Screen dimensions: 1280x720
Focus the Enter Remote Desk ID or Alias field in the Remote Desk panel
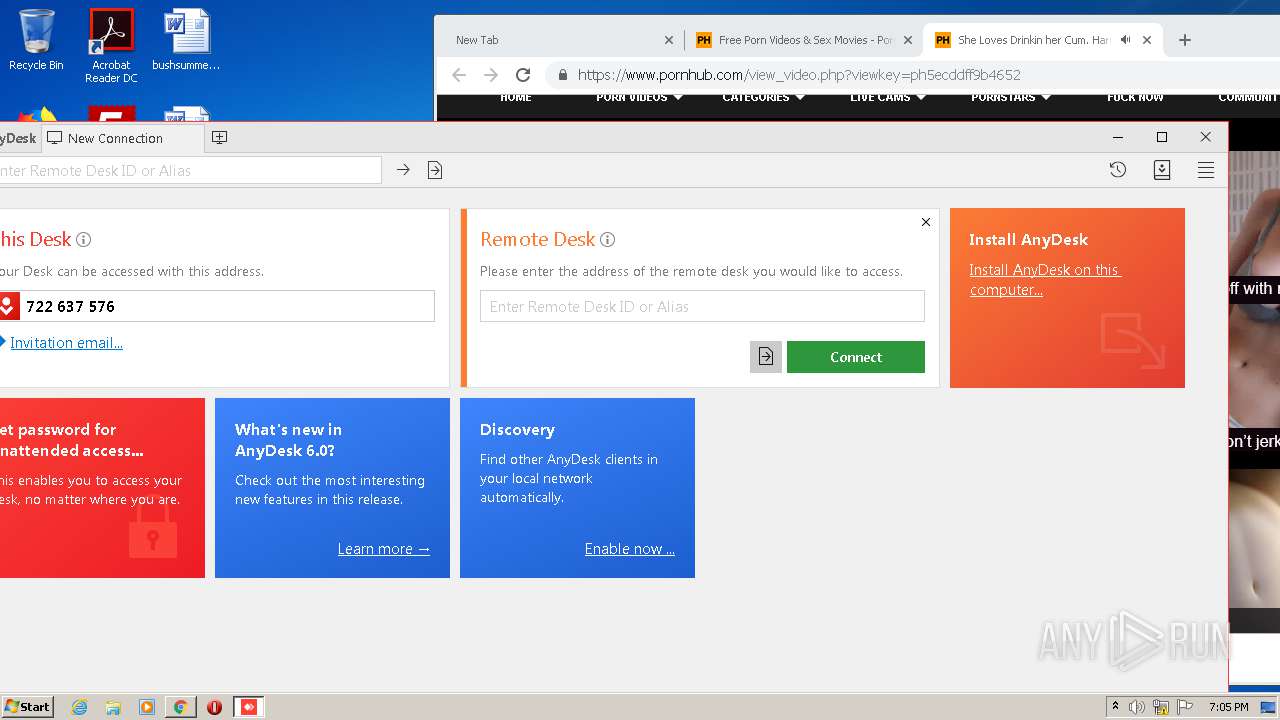pyautogui.click(x=702, y=306)
